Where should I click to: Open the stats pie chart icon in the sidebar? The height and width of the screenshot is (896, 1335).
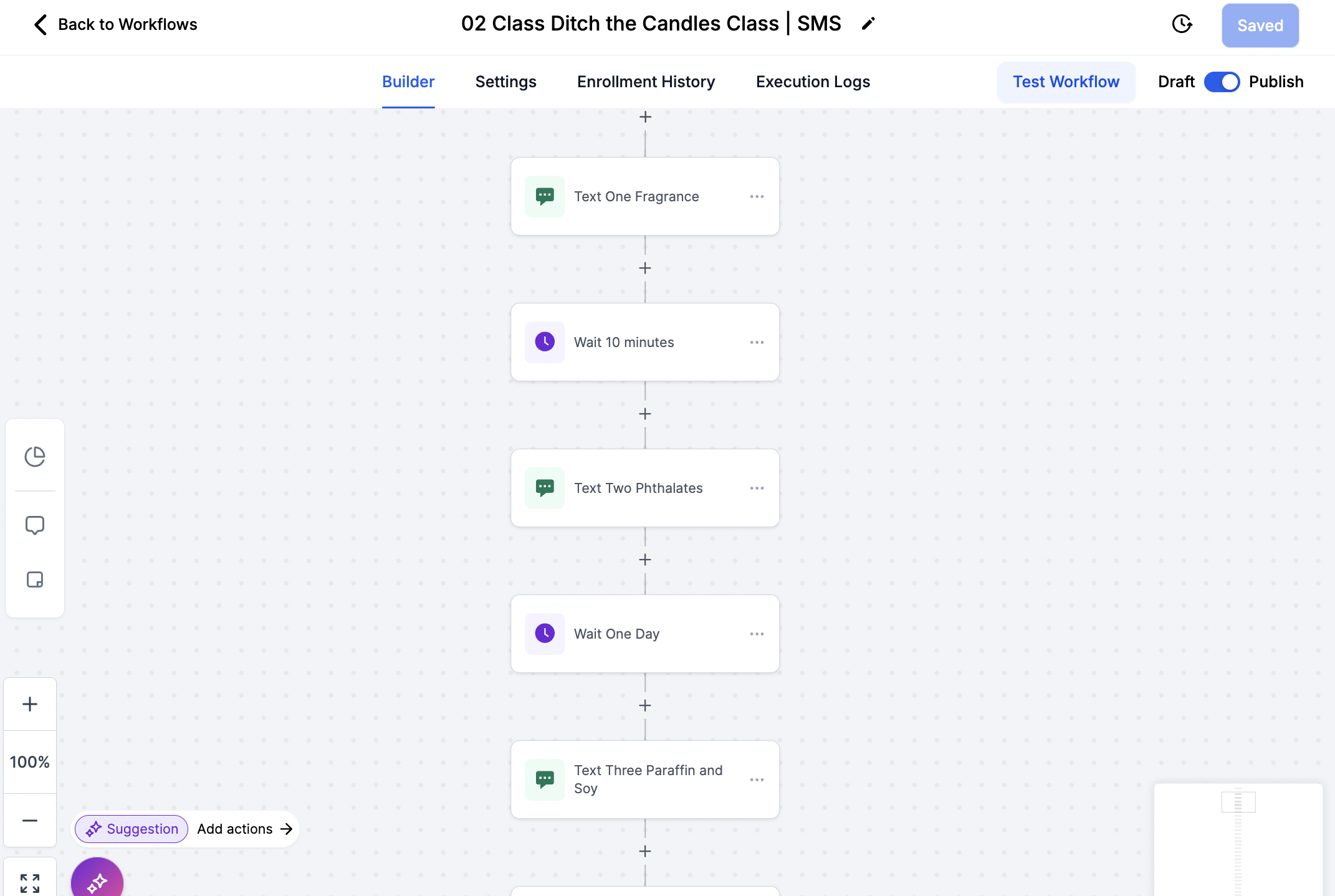point(35,457)
